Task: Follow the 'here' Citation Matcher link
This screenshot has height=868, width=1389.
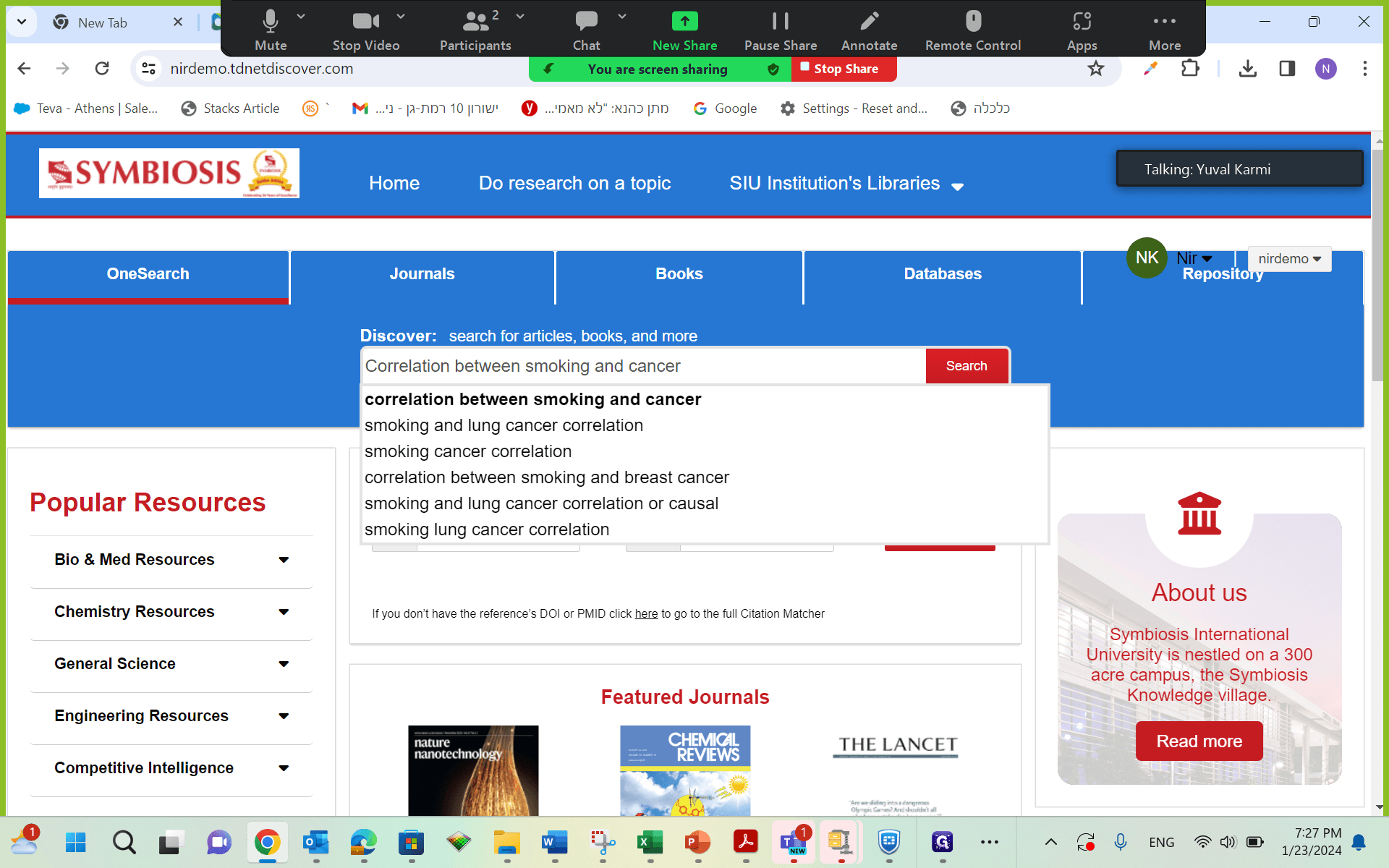Action: (x=646, y=614)
